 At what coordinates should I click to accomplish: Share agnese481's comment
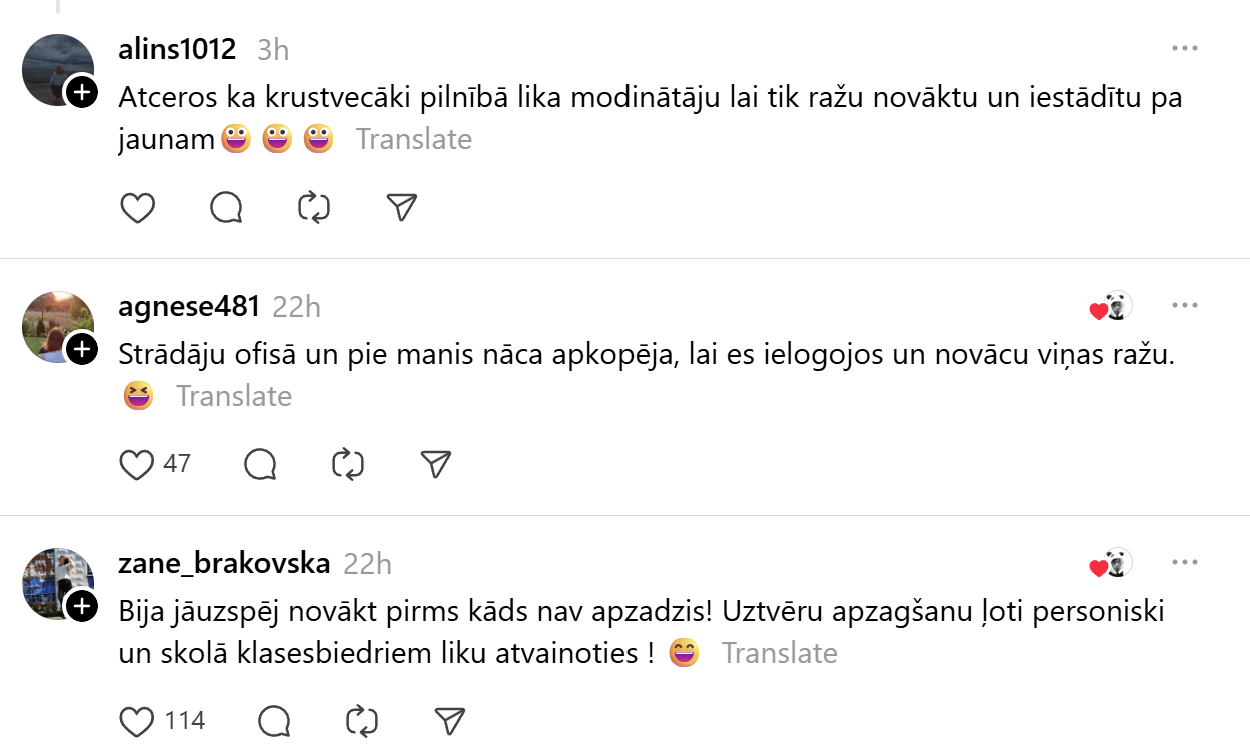[x=435, y=464]
